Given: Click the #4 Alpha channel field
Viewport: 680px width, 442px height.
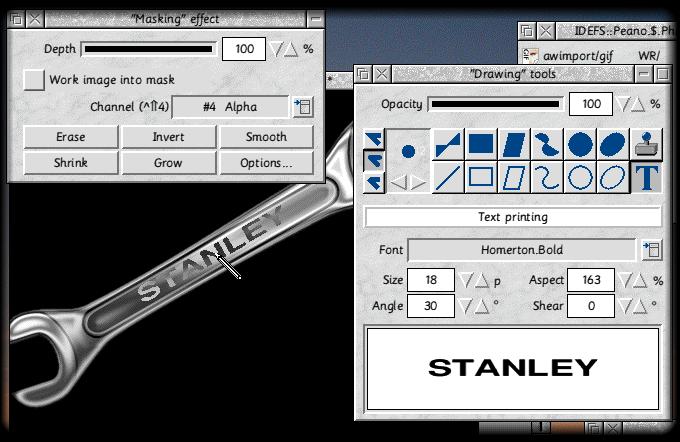Looking at the screenshot, I should click(x=230, y=107).
